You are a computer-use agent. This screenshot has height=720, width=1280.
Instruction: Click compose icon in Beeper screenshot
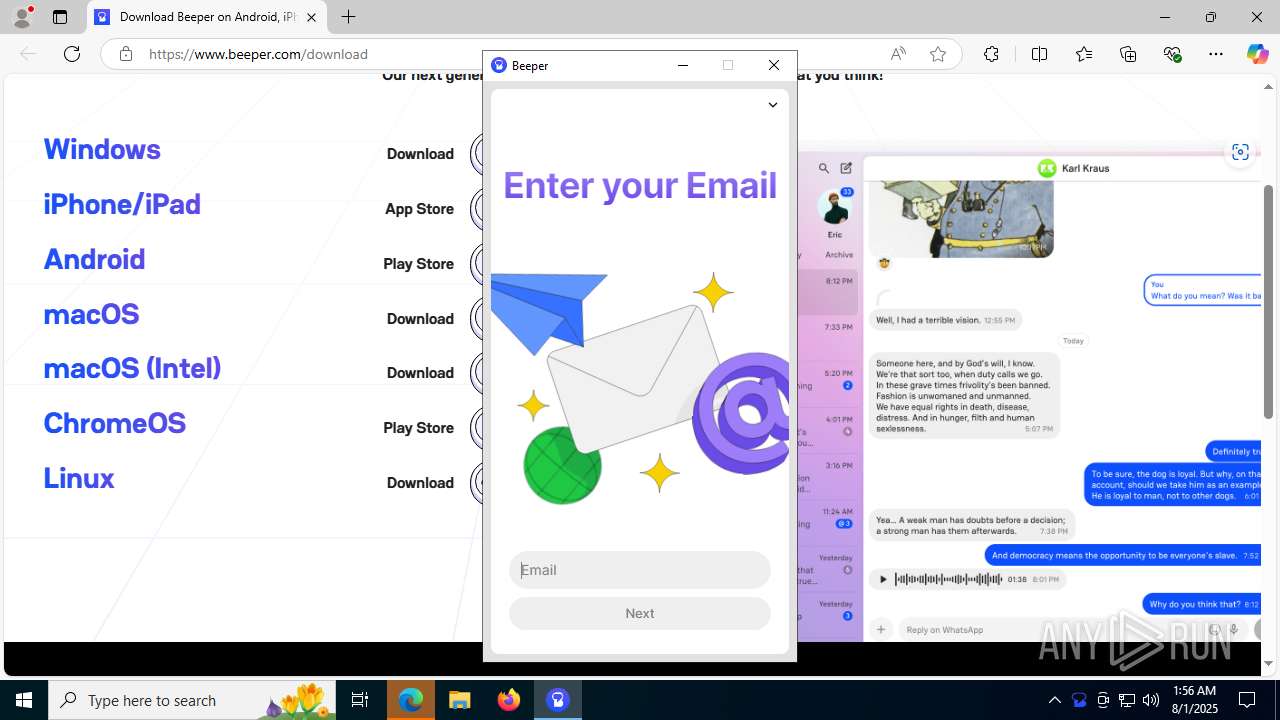846,168
